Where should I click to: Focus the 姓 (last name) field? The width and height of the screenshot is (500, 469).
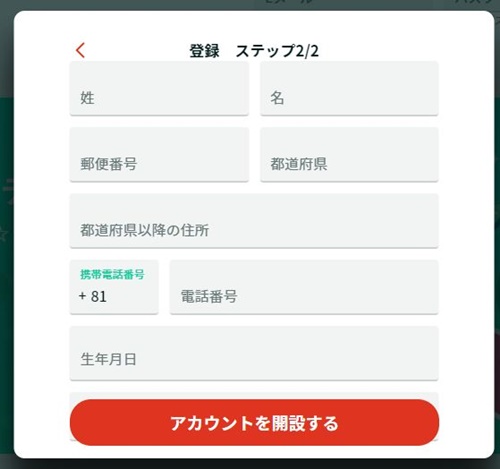click(x=159, y=88)
